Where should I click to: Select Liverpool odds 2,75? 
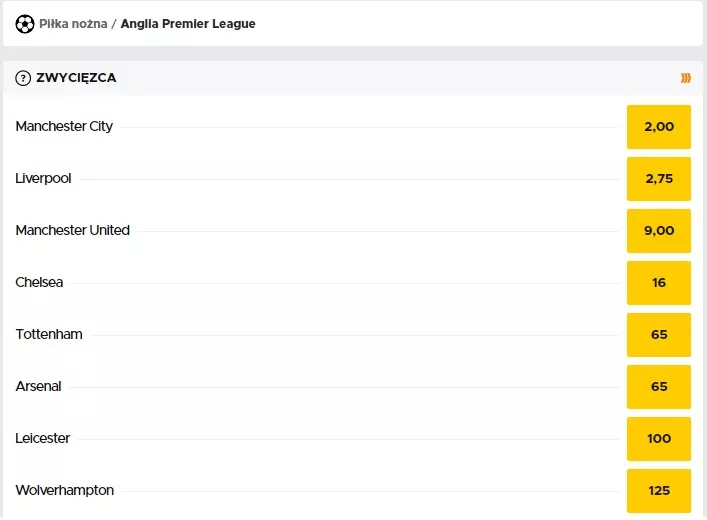click(x=659, y=179)
